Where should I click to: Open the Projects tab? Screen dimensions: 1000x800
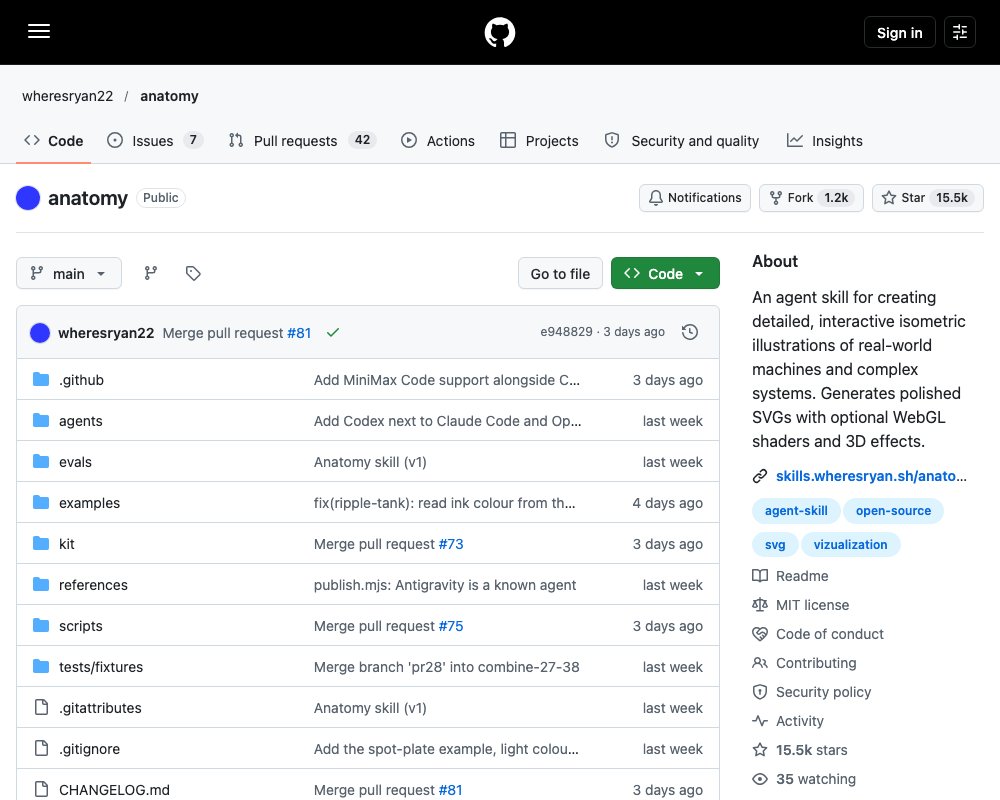tap(540, 140)
